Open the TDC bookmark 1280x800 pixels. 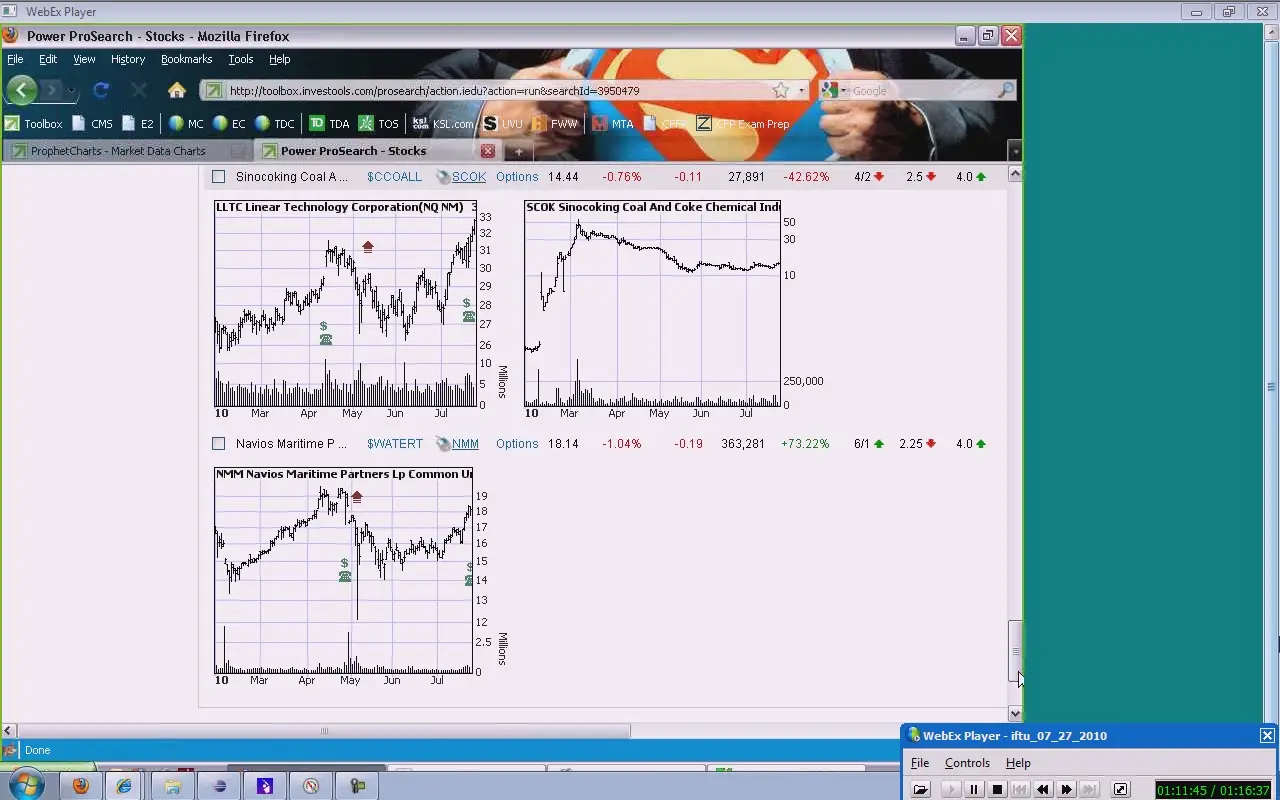[275, 124]
